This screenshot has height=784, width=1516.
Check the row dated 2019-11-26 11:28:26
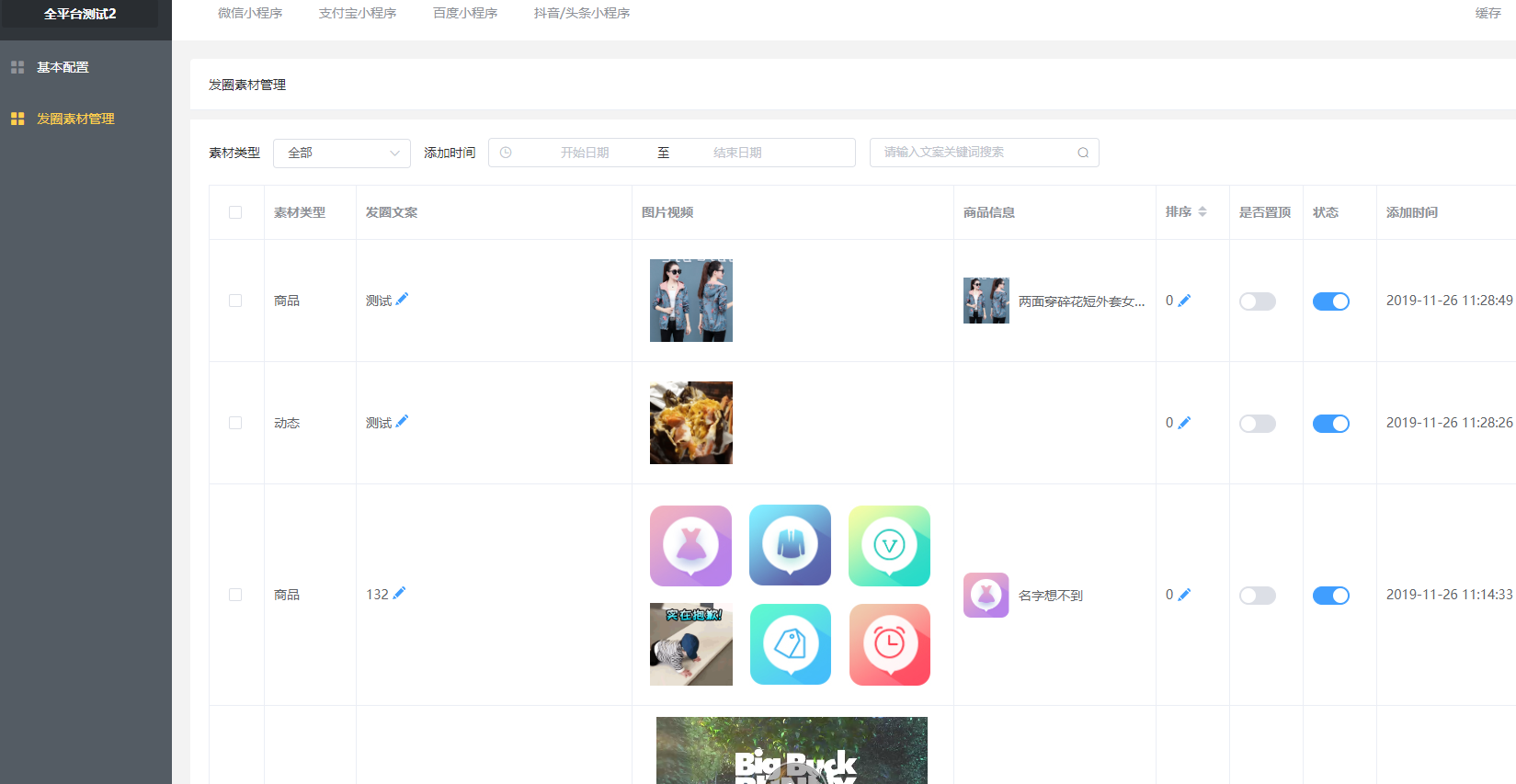235,423
